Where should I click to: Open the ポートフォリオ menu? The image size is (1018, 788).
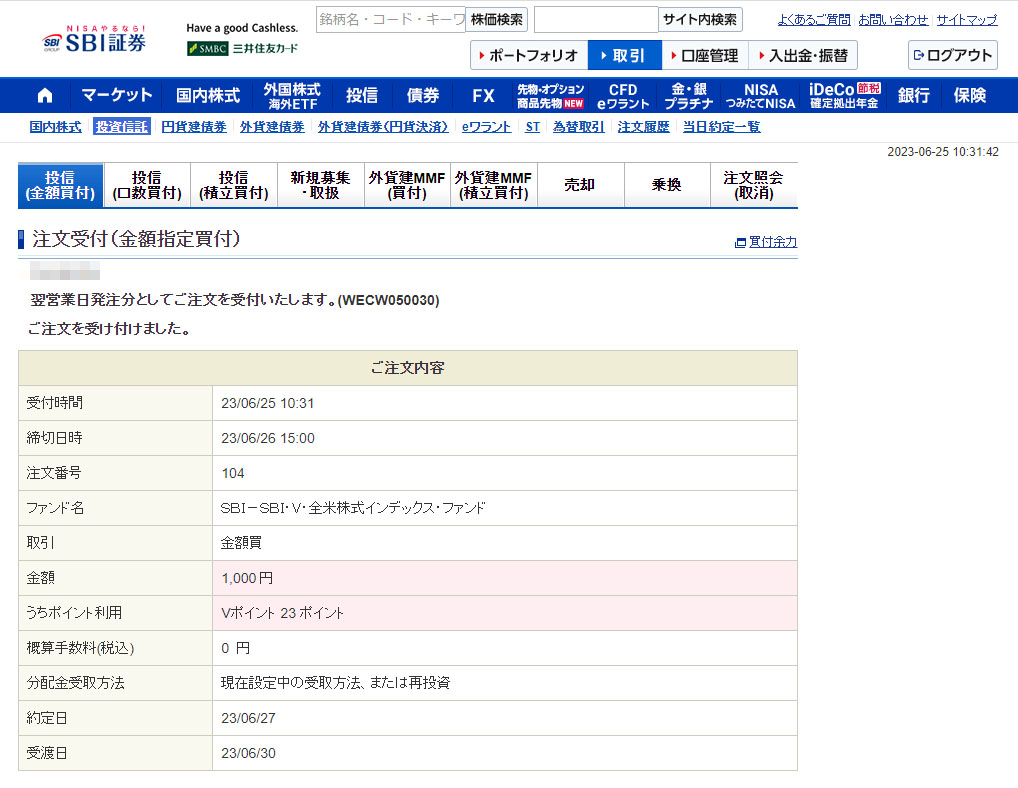(528, 55)
